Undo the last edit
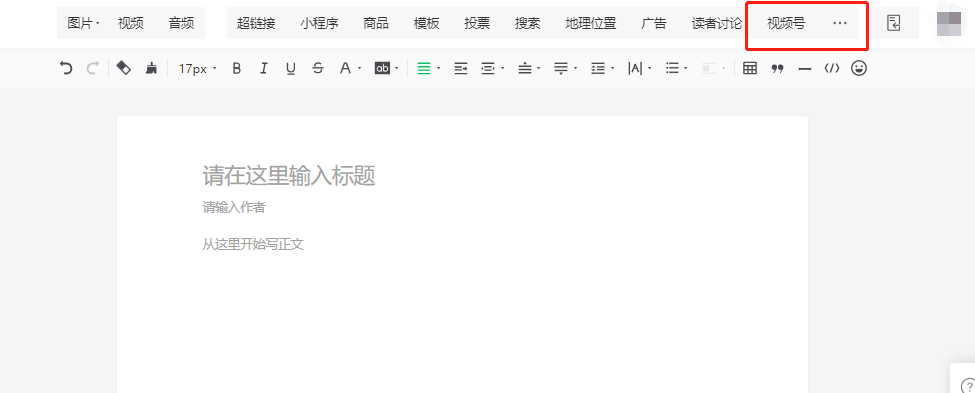This screenshot has width=975, height=393. point(66,68)
